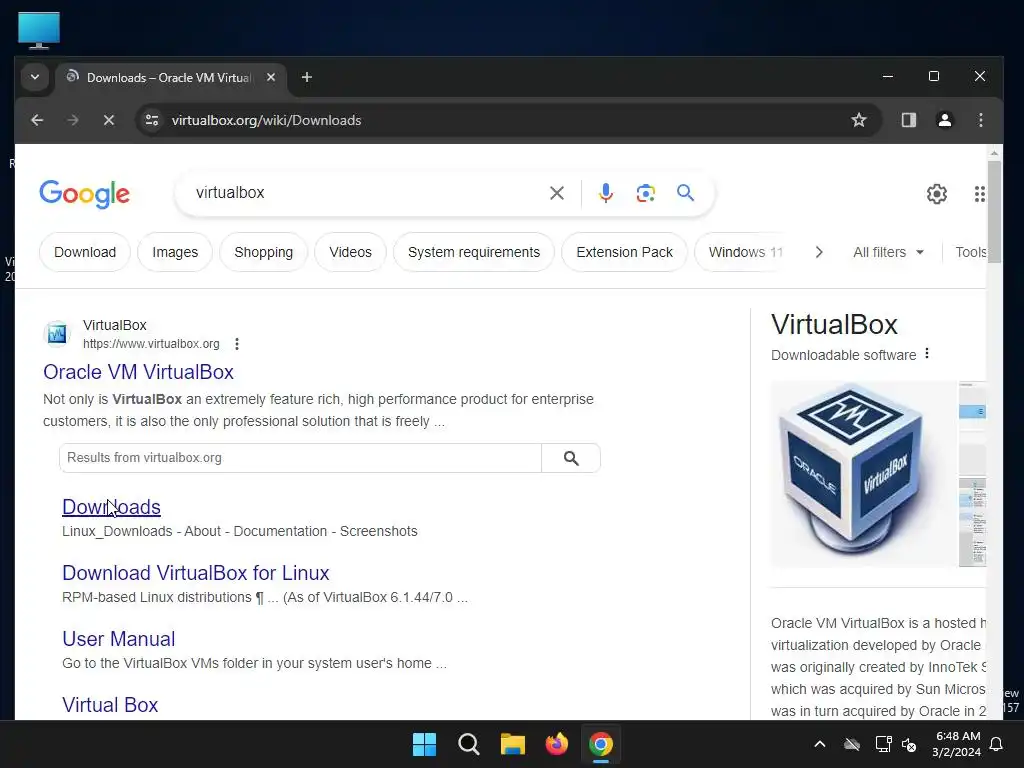Go back to the previous page
Screen dimensions: 1024x768
[x=37, y=120]
